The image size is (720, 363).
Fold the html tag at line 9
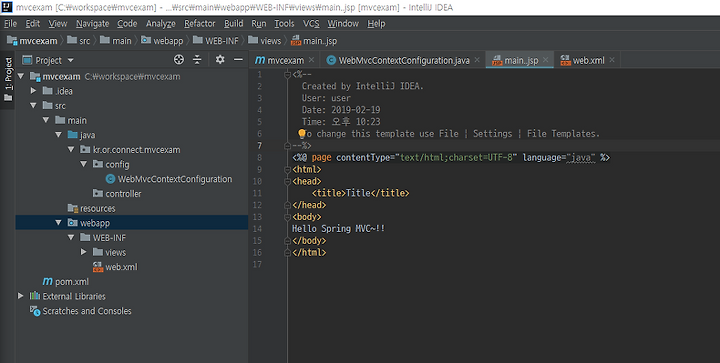tap(287, 170)
